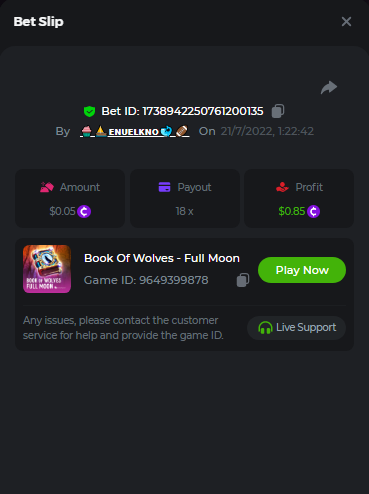Copy the Bet ID to clipboard
The height and width of the screenshot is (494, 369).
tap(278, 111)
